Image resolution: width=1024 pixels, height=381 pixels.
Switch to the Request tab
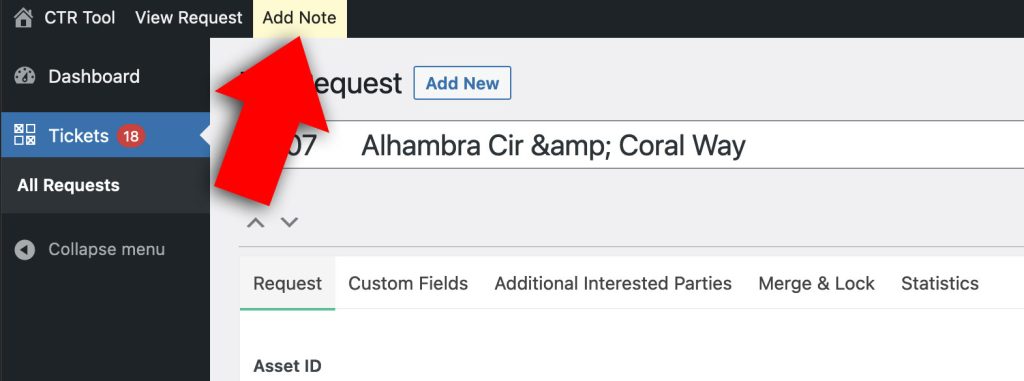click(287, 284)
